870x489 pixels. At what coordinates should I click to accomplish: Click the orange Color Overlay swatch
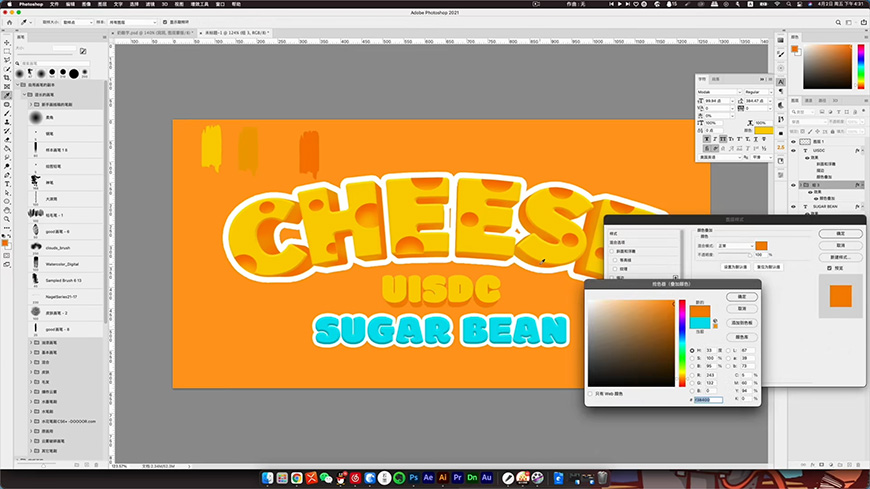761,245
